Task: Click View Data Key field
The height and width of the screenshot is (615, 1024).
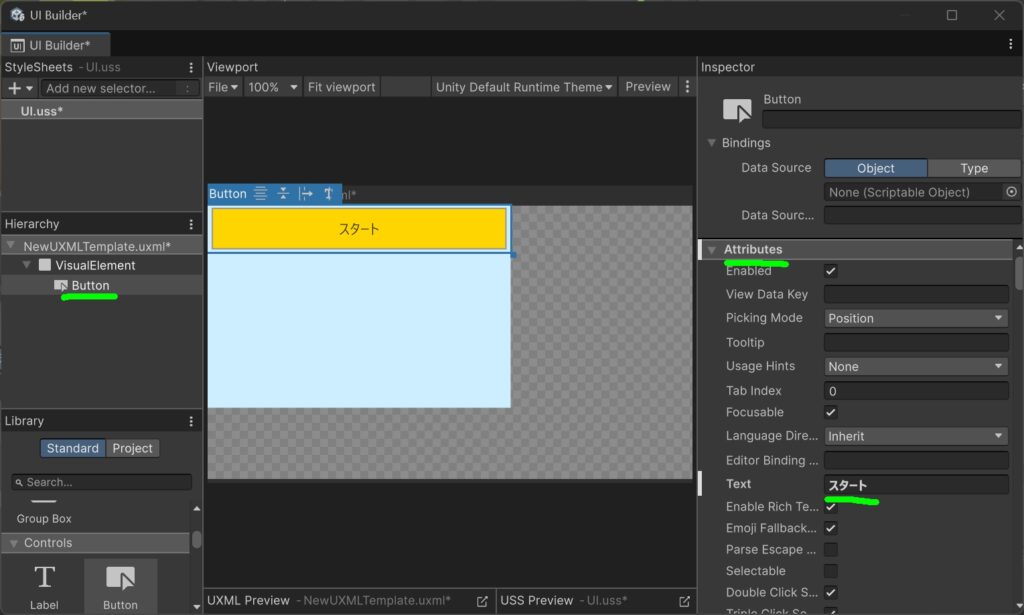Action: tap(916, 294)
